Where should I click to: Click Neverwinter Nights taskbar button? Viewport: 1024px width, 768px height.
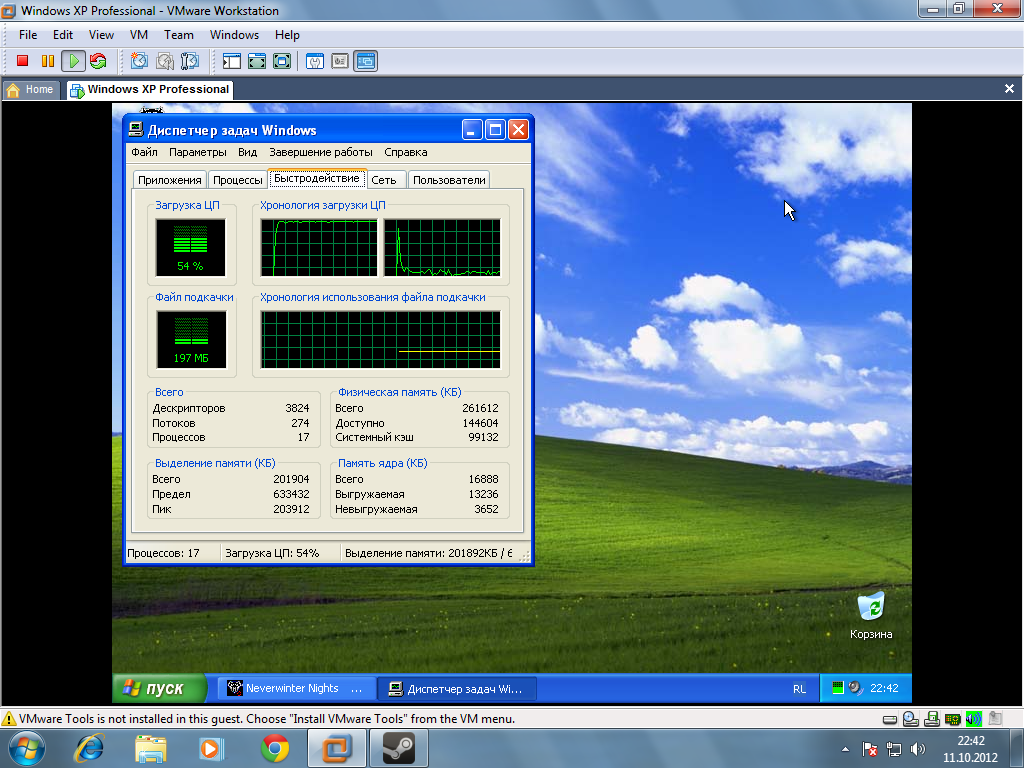tap(297, 688)
